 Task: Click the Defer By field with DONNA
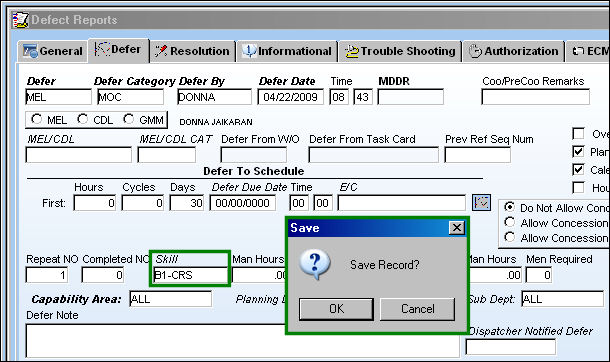click(x=214, y=97)
